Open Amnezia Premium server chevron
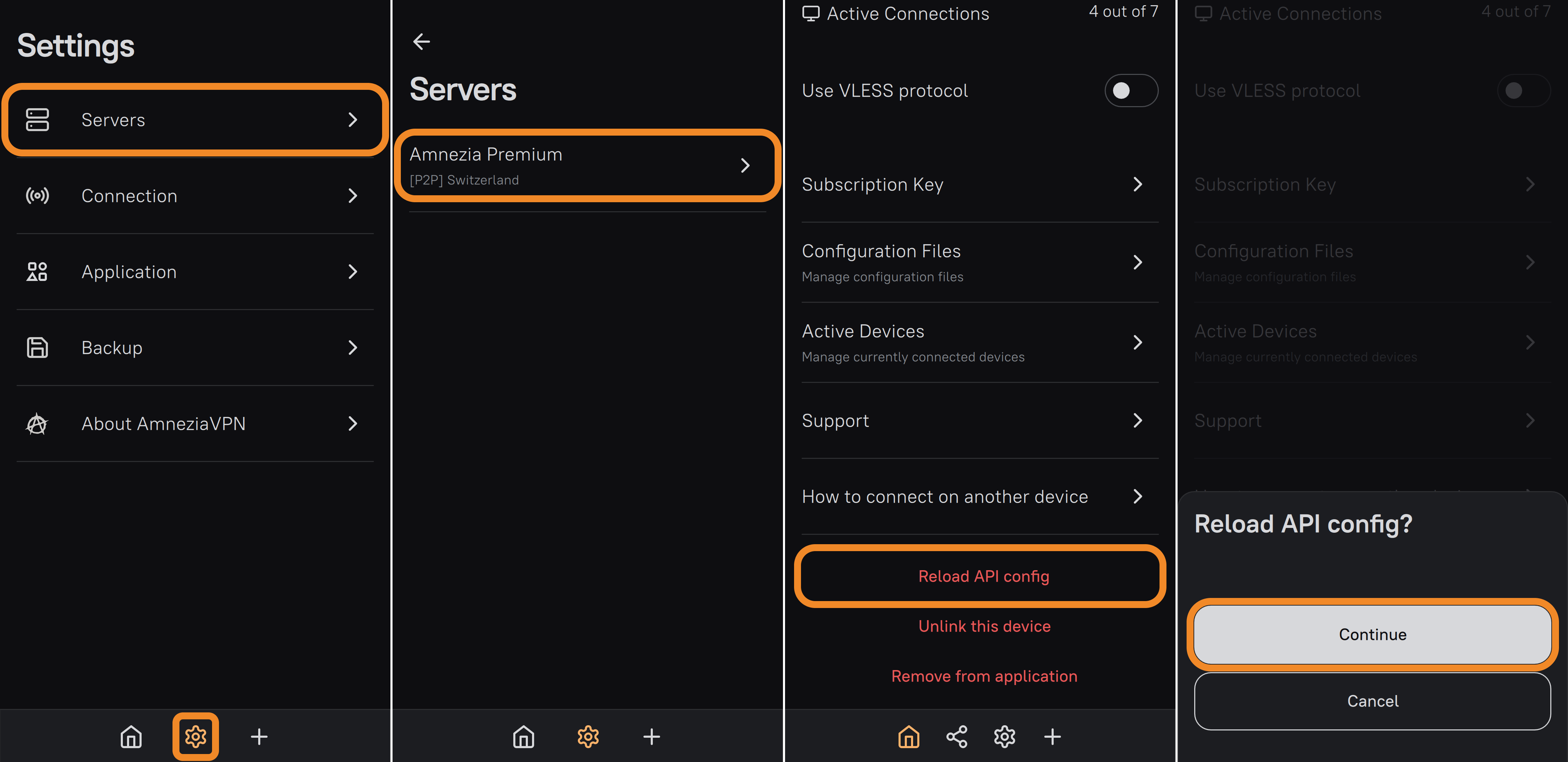The width and height of the screenshot is (1568, 762). click(745, 165)
